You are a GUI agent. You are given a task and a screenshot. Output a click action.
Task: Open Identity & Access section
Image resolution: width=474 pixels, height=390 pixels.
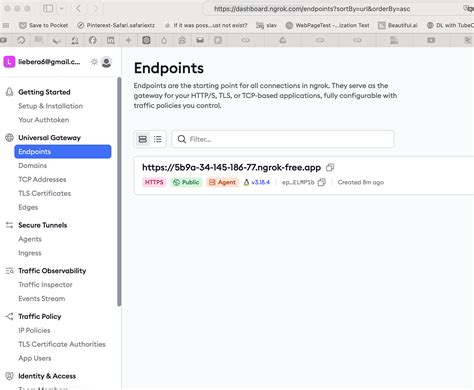47,376
